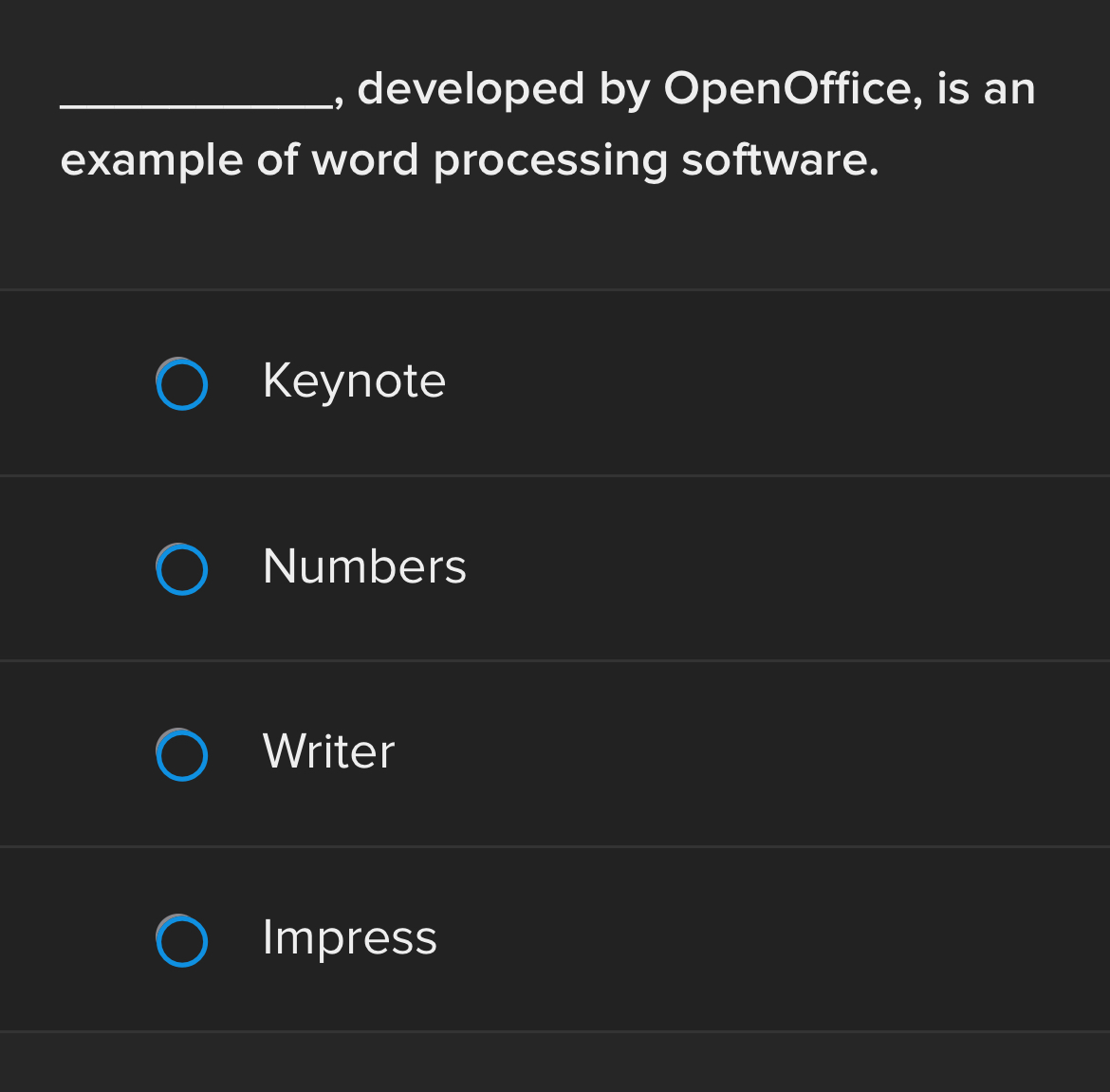1110x1092 pixels.
Task: Select the Numbers radio button
Action: (x=181, y=569)
